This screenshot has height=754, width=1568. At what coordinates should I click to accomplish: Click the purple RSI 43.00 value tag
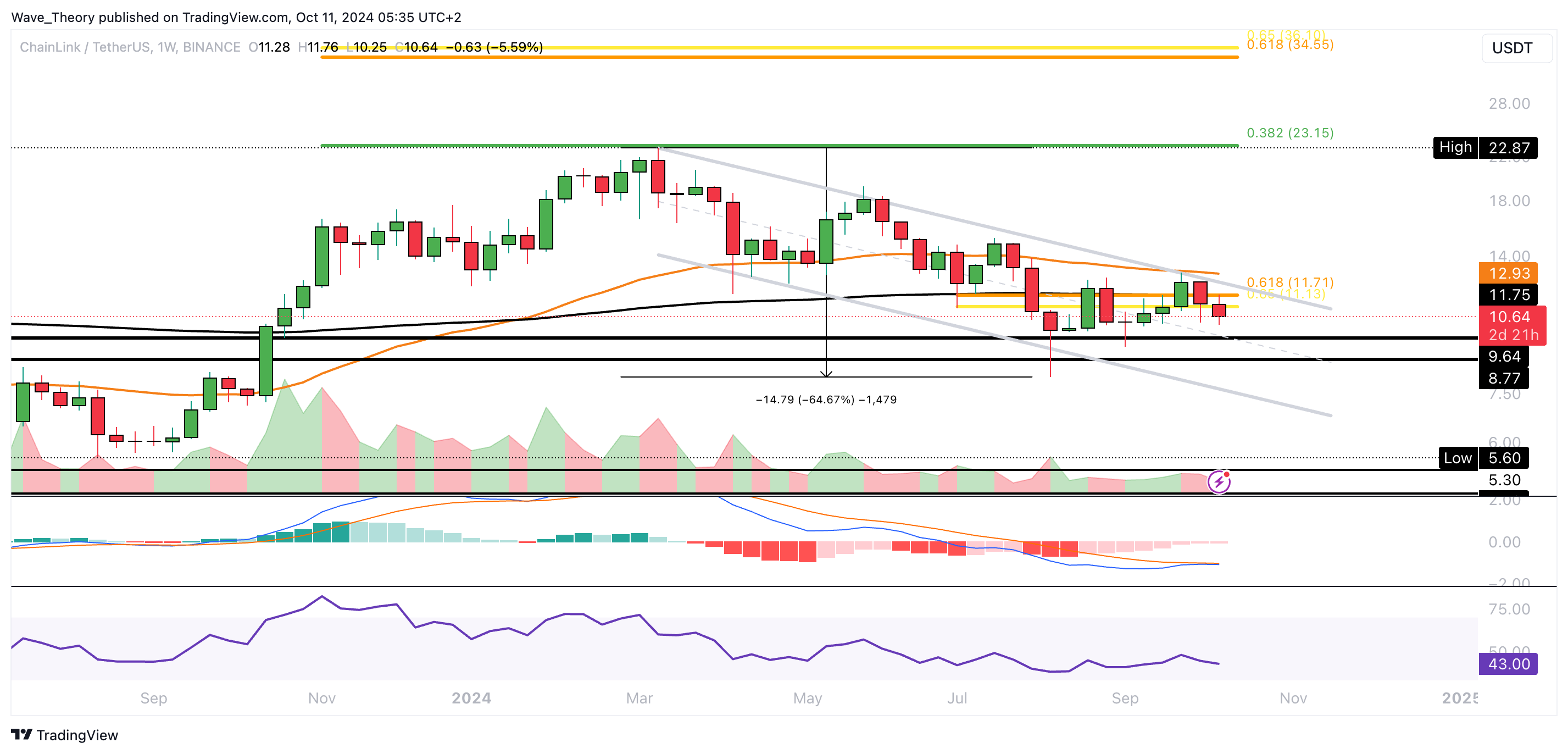pos(1508,664)
